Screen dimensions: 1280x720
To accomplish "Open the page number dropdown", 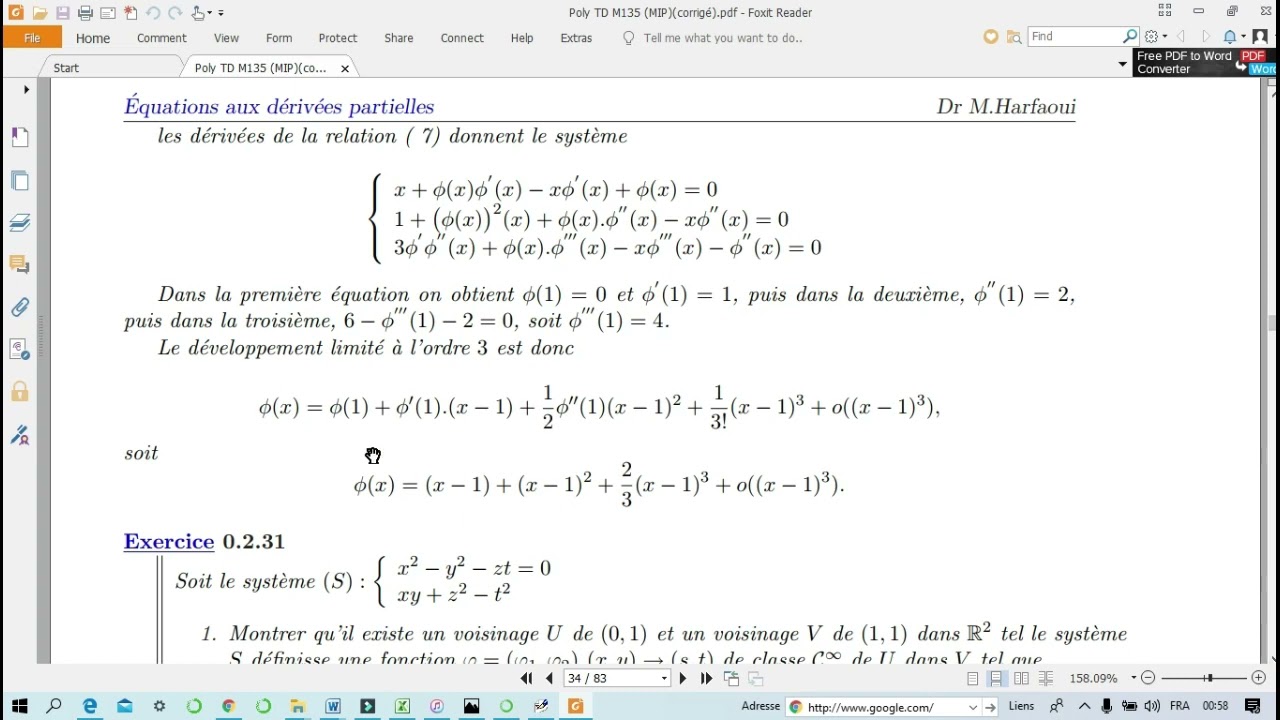I will click(664, 678).
